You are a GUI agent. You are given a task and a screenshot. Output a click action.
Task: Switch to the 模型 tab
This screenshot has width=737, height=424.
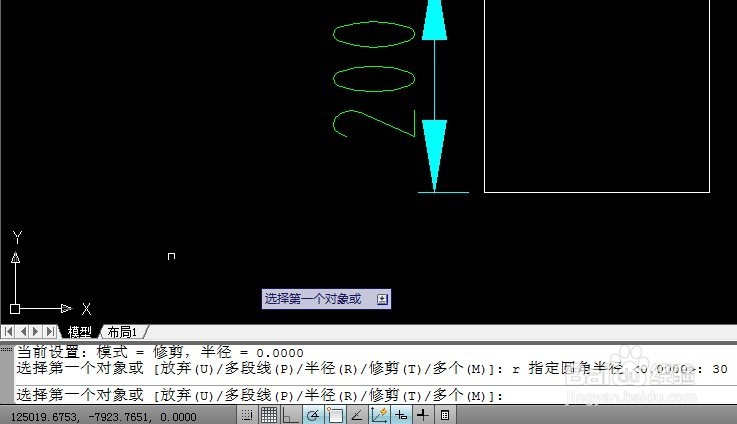pos(79,332)
